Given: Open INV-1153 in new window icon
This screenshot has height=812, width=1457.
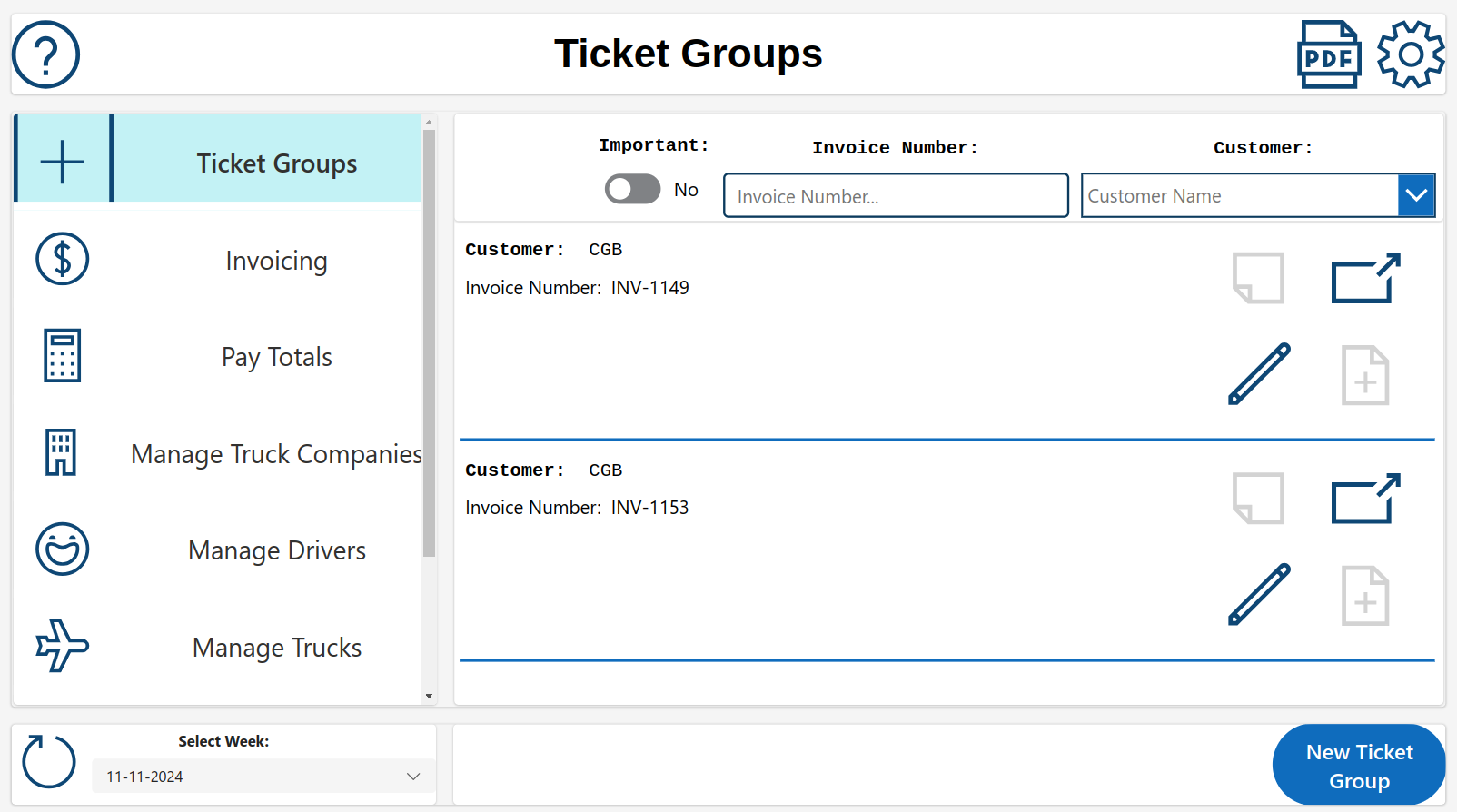Looking at the screenshot, I should point(1365,499).
